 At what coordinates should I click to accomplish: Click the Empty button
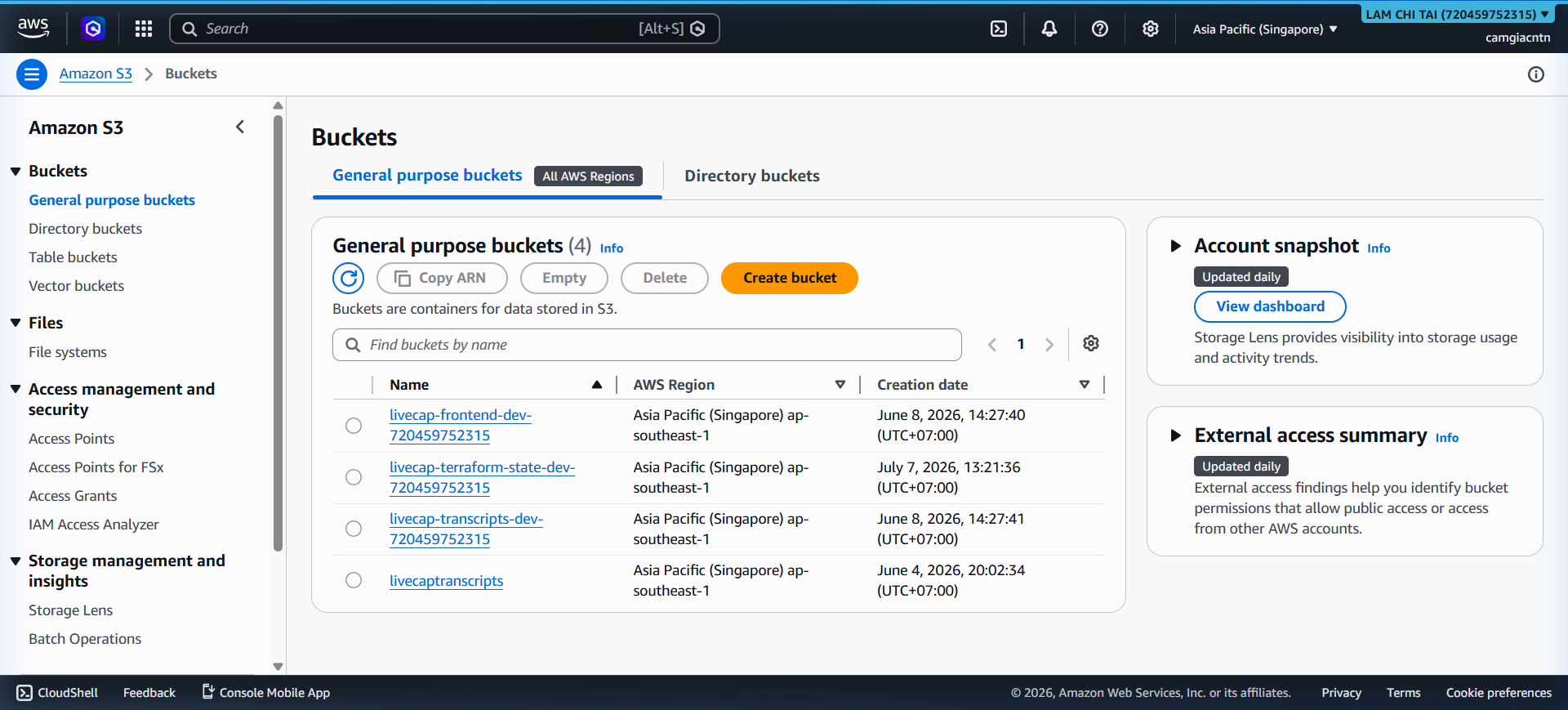coord(564,278)
